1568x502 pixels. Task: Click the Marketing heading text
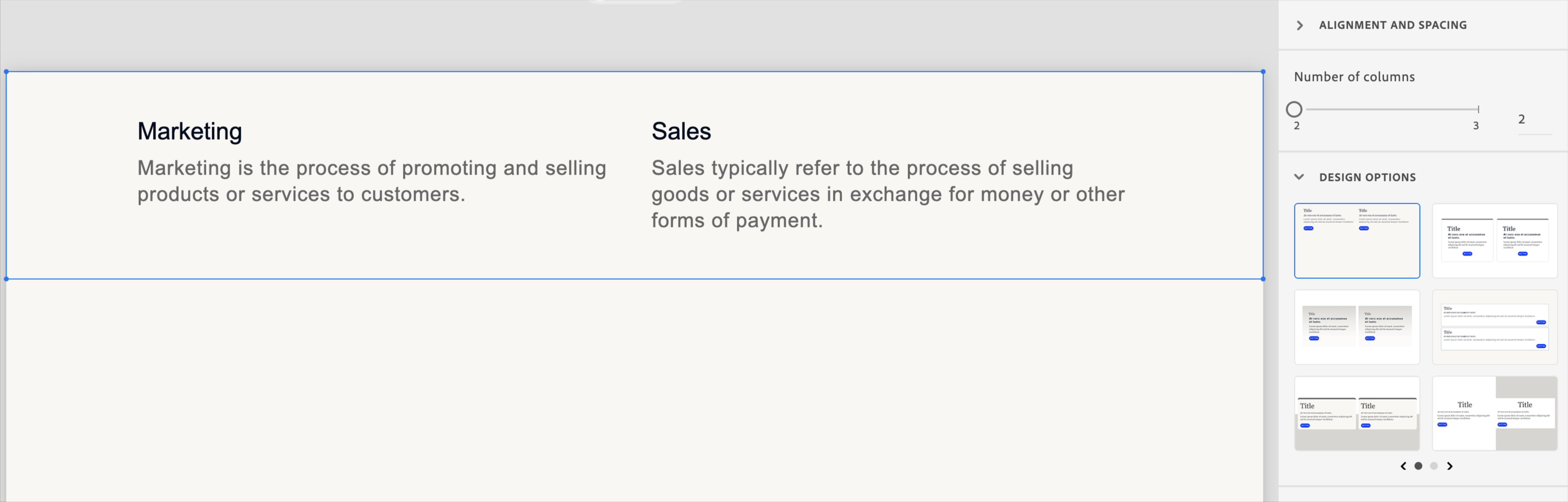tap(189, 131)
